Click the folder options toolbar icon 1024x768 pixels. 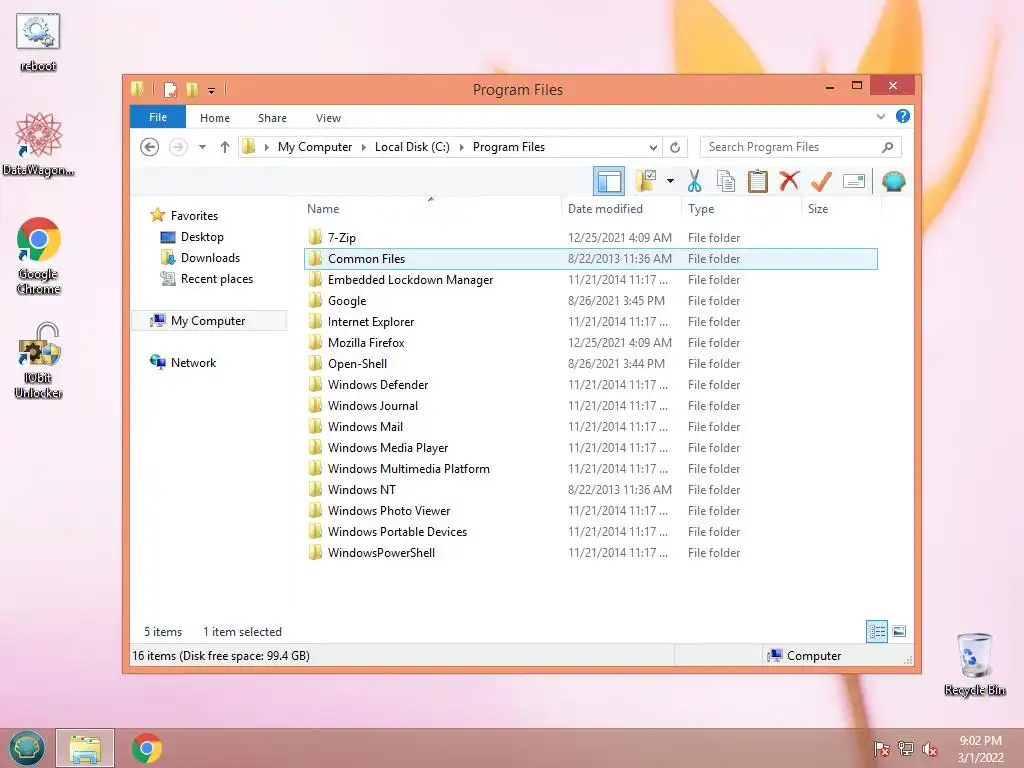646,181
